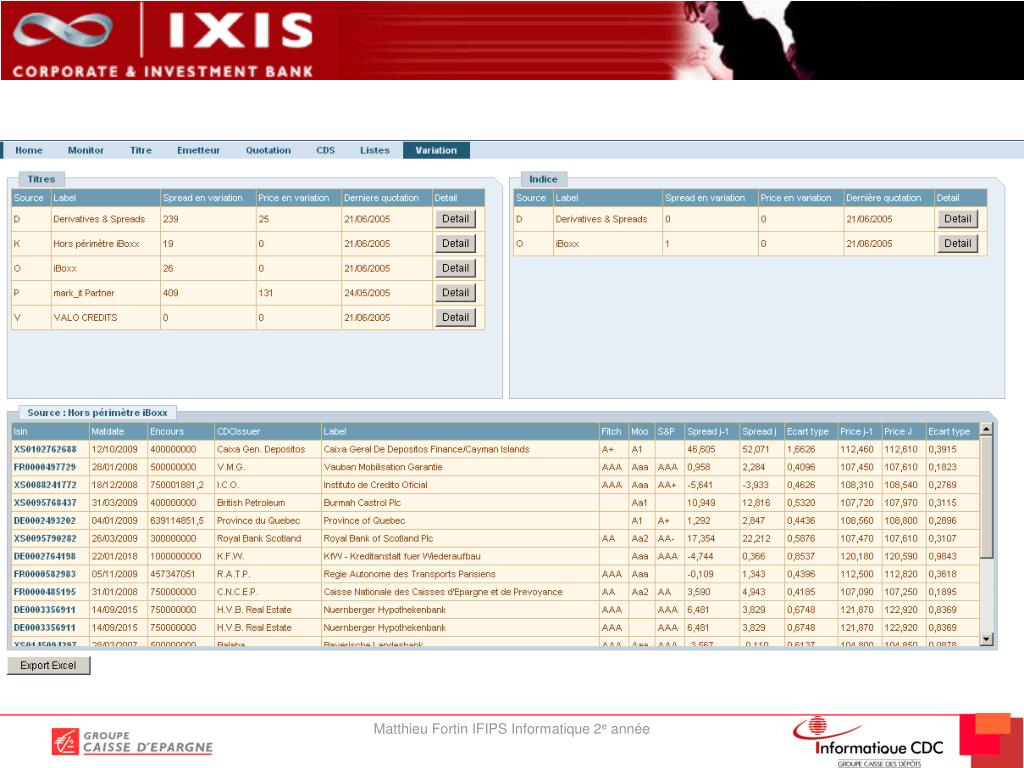Open ISIN link FR0000485195

tap(45, 592)
